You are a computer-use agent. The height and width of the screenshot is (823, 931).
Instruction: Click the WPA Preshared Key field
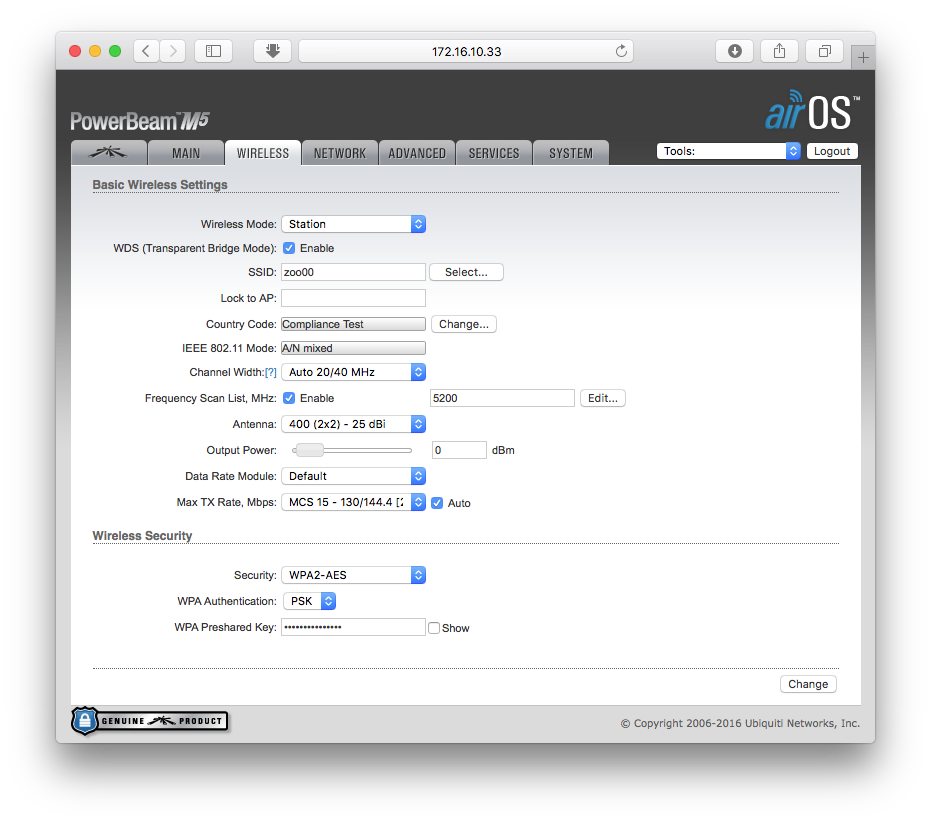[353, 627]
